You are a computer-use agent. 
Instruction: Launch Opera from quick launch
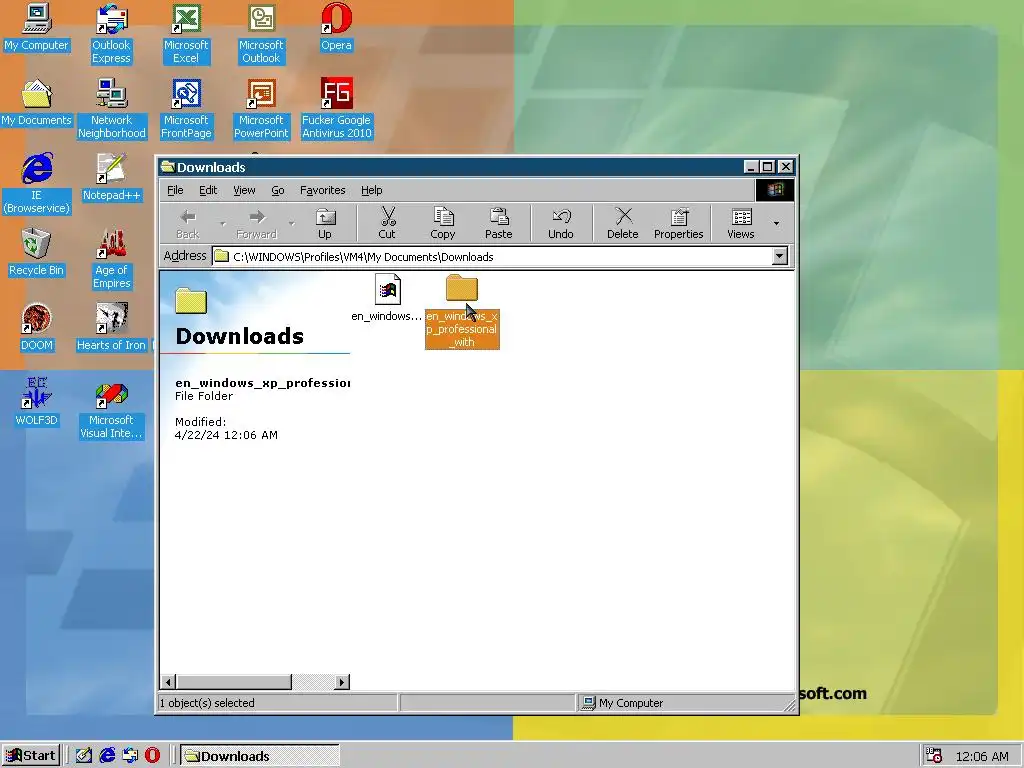pos(152,756)
